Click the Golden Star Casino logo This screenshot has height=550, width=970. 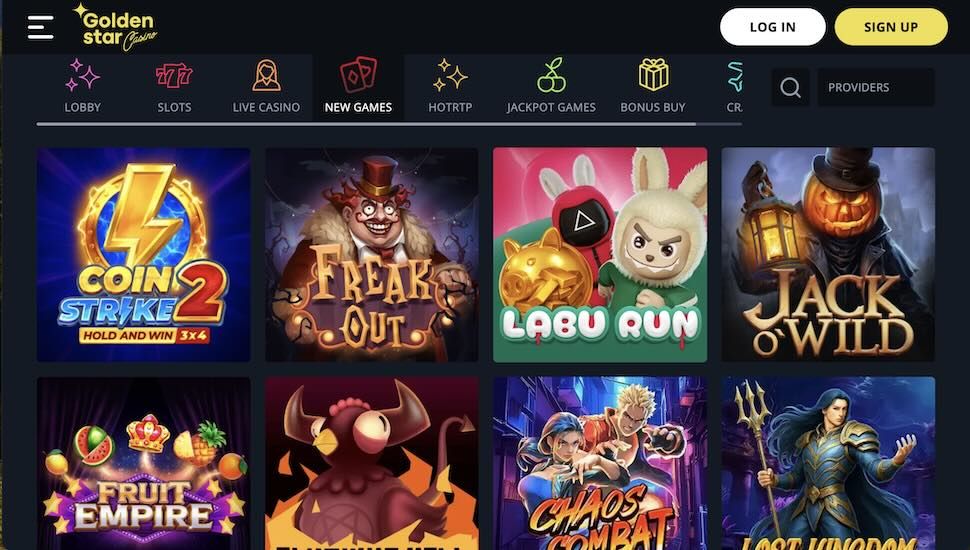[115, 28]
